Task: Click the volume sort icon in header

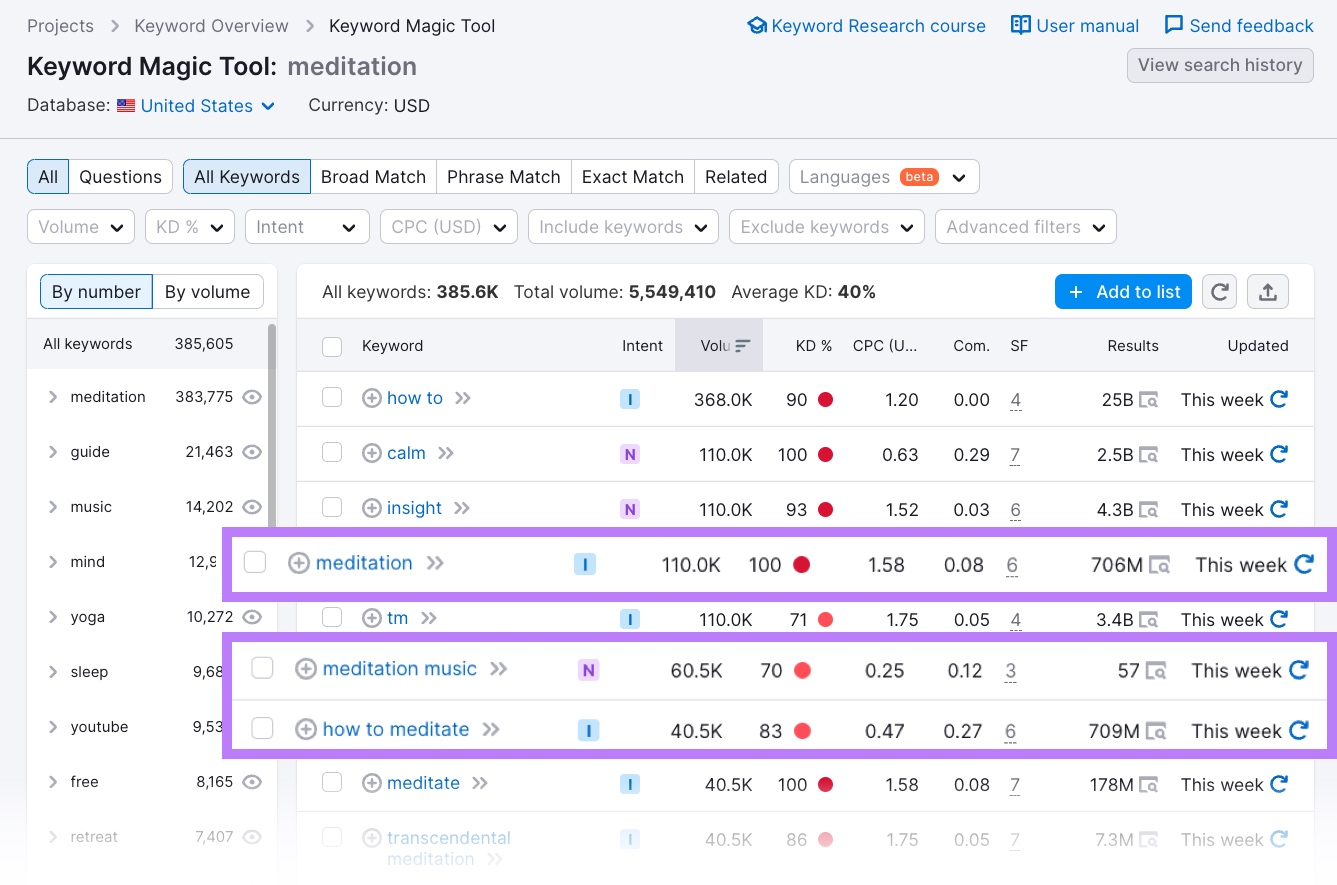Action: (x=742, y=346)
